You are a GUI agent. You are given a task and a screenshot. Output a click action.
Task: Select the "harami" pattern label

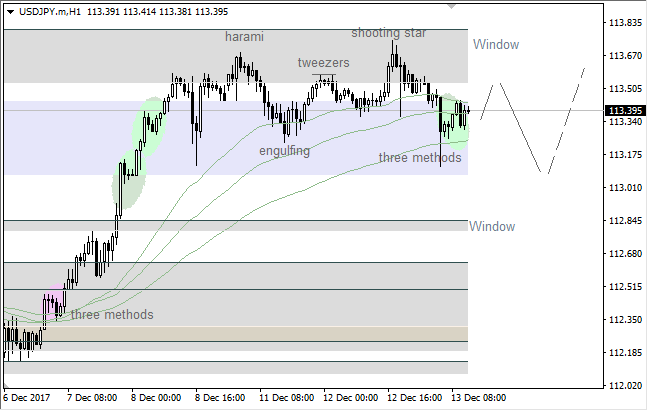(244, 37)
